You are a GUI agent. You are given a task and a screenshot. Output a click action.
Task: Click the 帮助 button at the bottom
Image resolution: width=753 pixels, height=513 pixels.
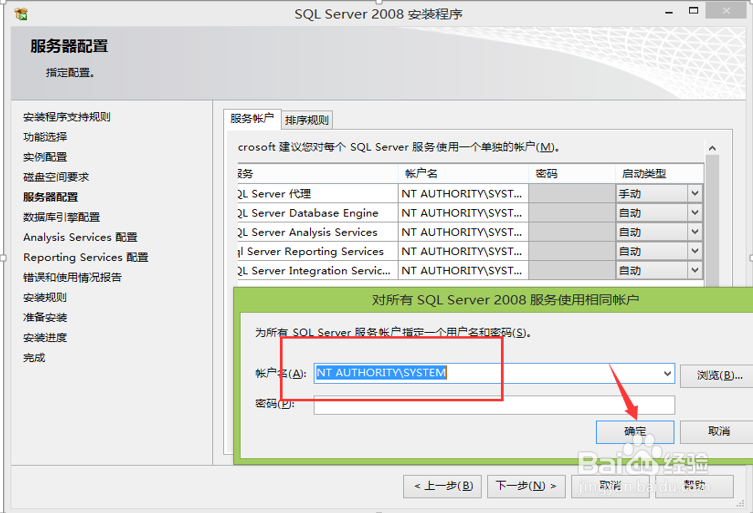[x=694, y=487]
